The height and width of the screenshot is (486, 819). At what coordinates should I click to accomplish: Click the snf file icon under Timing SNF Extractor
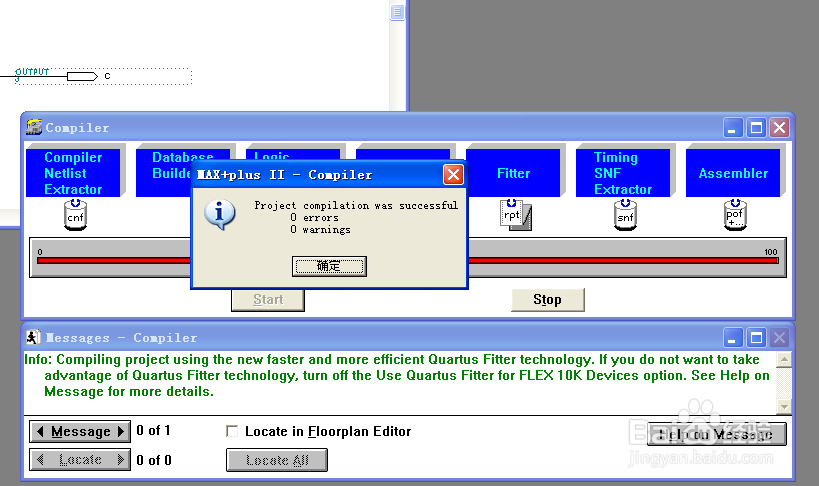coord(625,215)
